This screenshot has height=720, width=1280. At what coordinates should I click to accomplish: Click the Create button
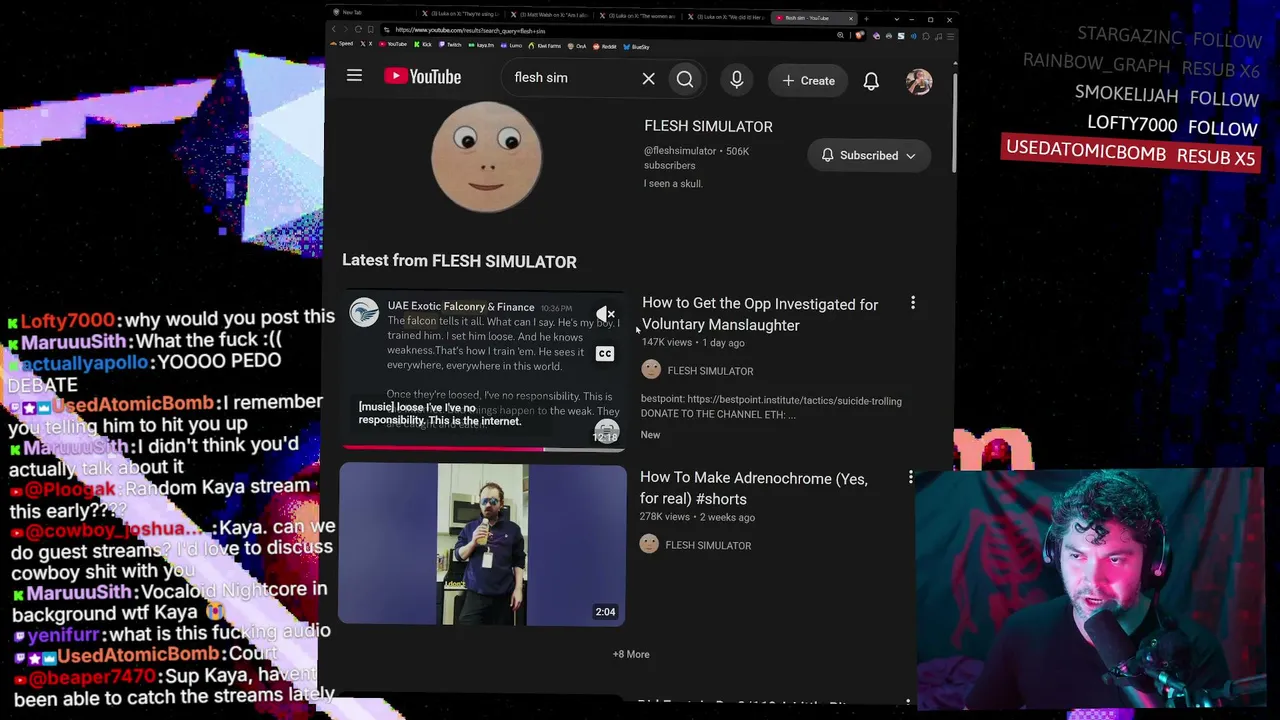pyautogui.click(x=808, y=81)
